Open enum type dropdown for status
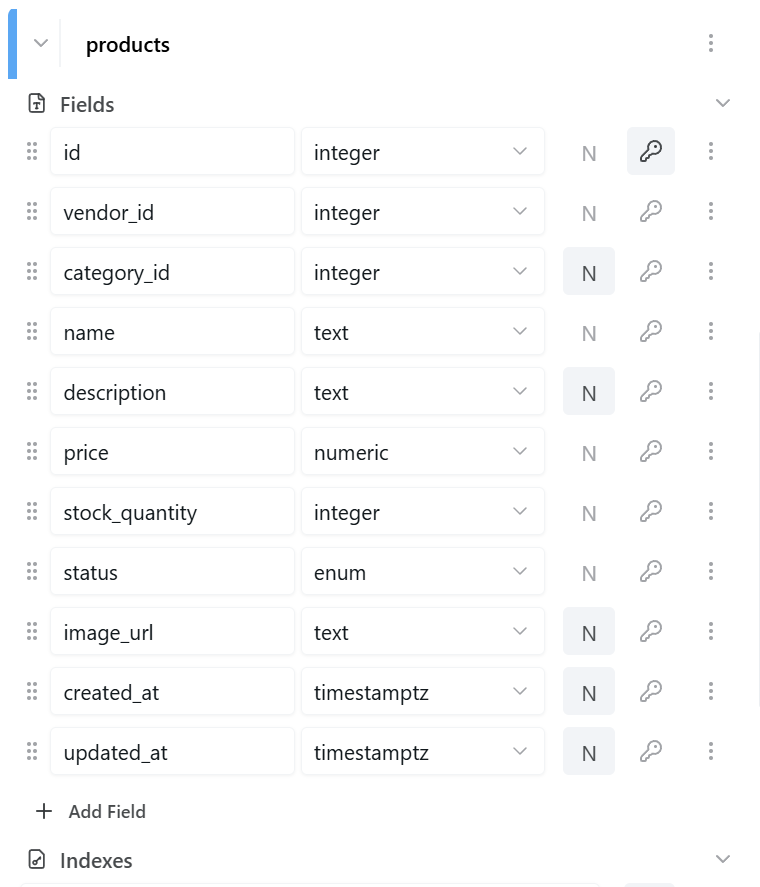Screen dimensions: 760x887 click(x=423, y=571)
